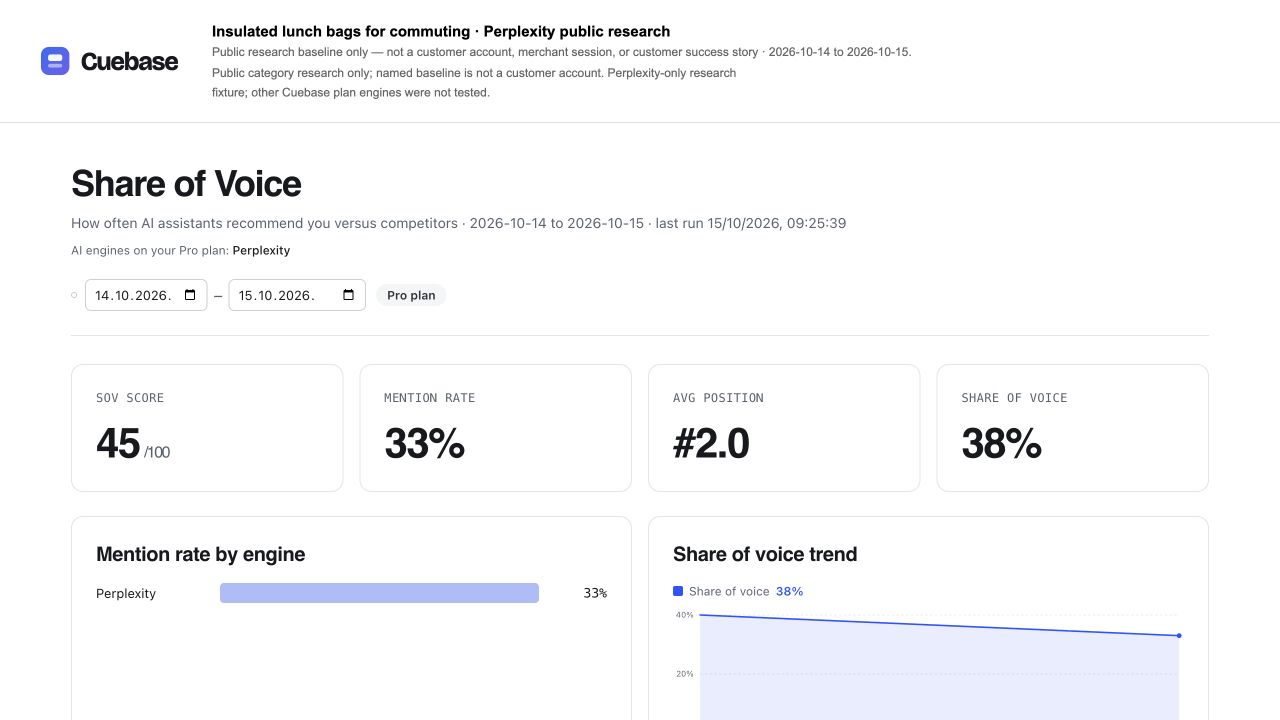
Task: Click the Cuebase logo icon
Action: click(55, 61)
